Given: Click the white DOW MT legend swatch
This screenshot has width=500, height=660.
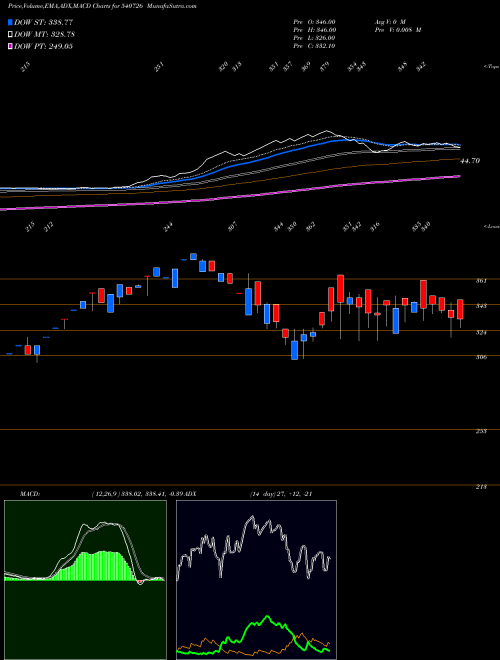Looking at the screenshot, I should (x=10, y=34).
